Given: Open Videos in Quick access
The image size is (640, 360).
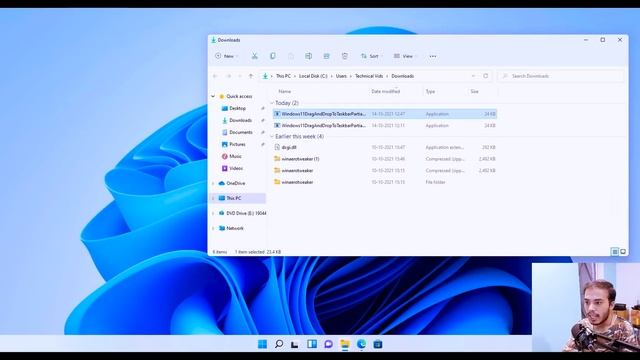Looking at the screenshot, I should (x=236, y=168).
